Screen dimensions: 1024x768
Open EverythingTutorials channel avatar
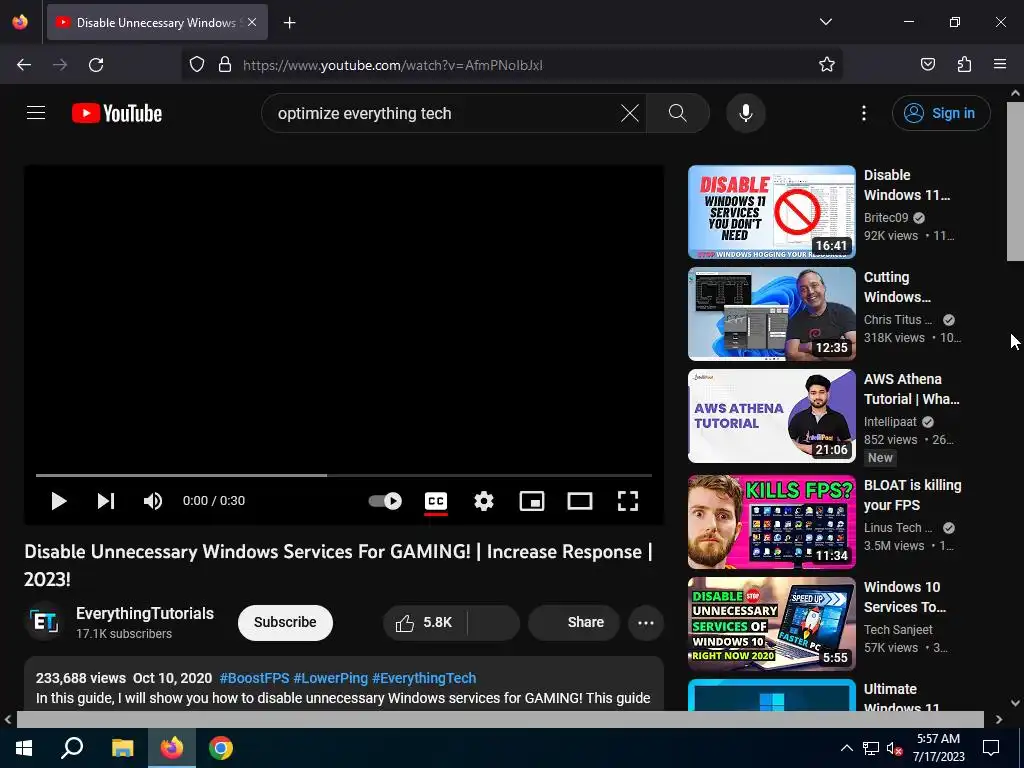[x=45, y=622]
